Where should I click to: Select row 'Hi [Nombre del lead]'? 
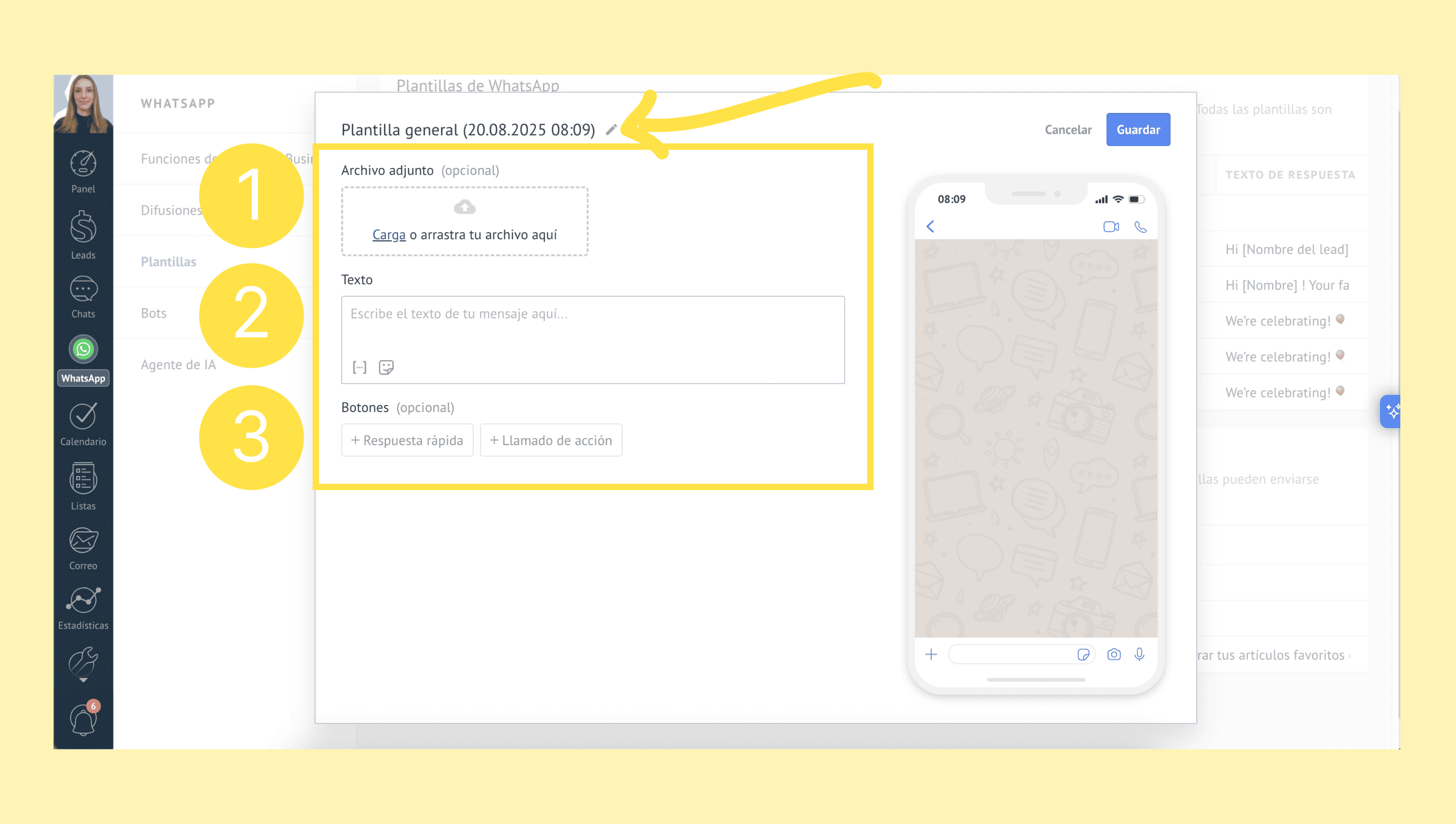click(1286, 249)
